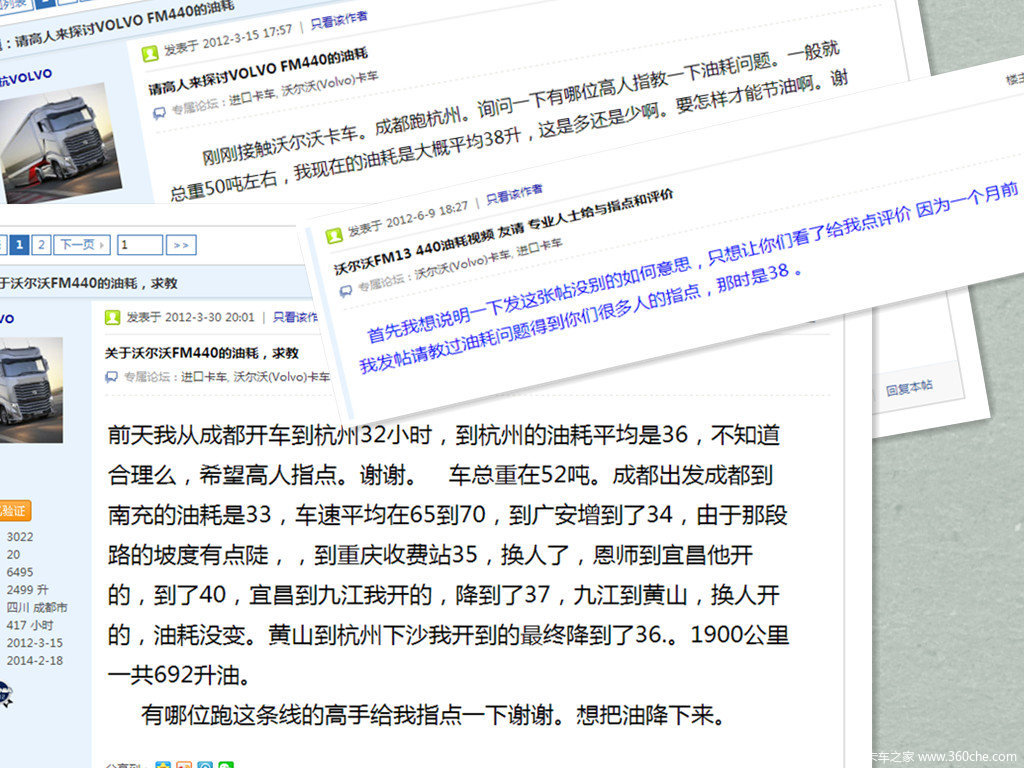This screenshot has height=768, width=1024.
Task: Click 只看该作者 link in 2012-6-9 post
Action: coord(514,194)
